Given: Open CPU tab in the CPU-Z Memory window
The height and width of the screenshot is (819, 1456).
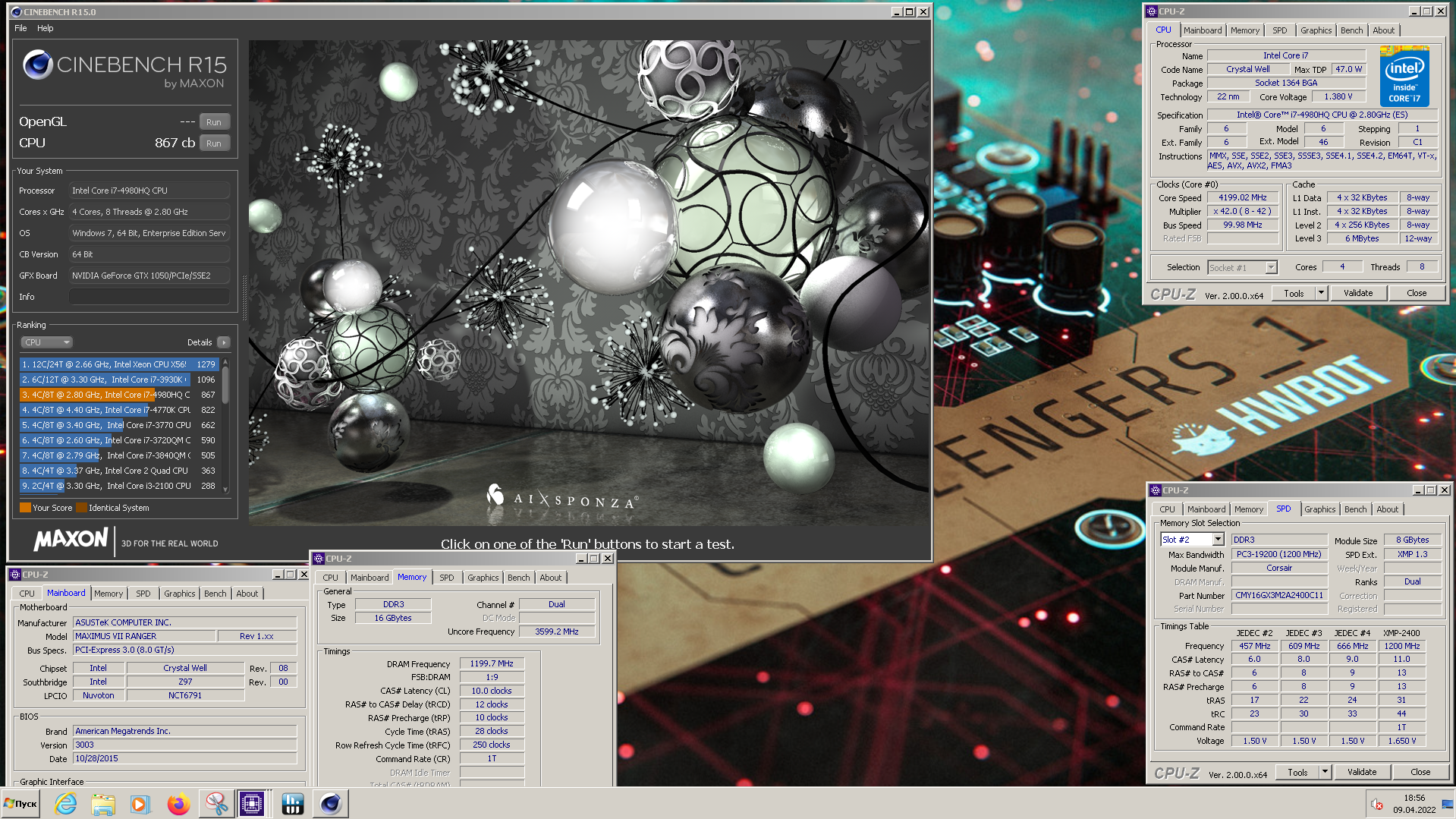Looking at the screenshot, I should [330, 578].
